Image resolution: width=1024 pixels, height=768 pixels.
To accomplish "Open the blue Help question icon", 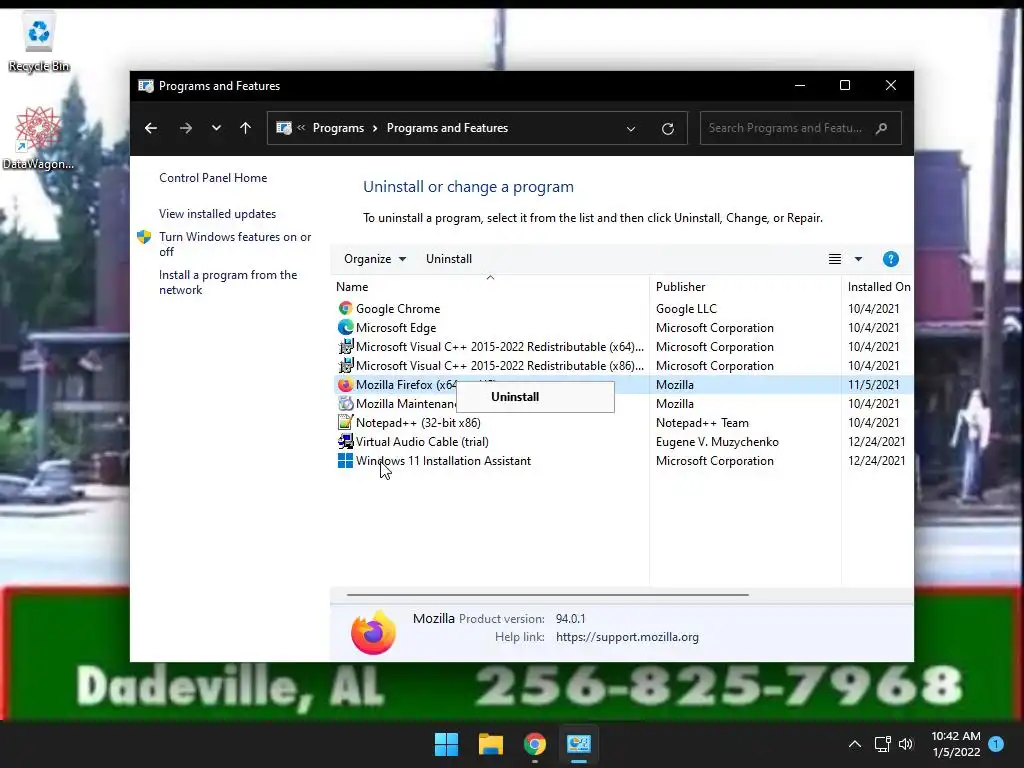I will 890,259.
